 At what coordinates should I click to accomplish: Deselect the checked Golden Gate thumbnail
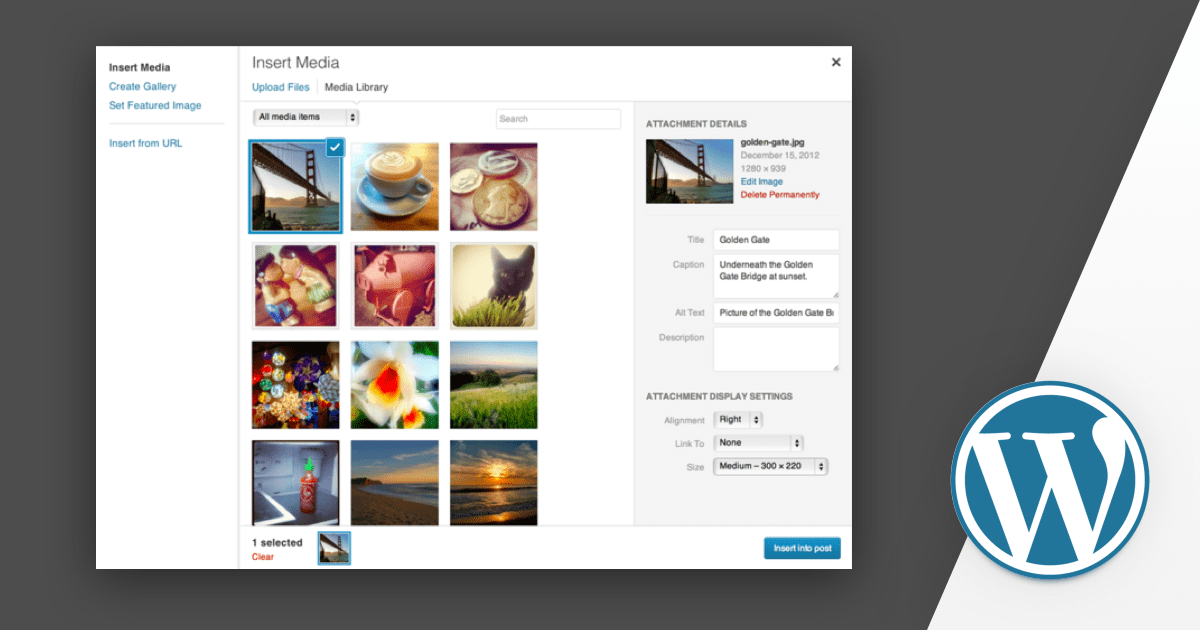click(335, 147)
